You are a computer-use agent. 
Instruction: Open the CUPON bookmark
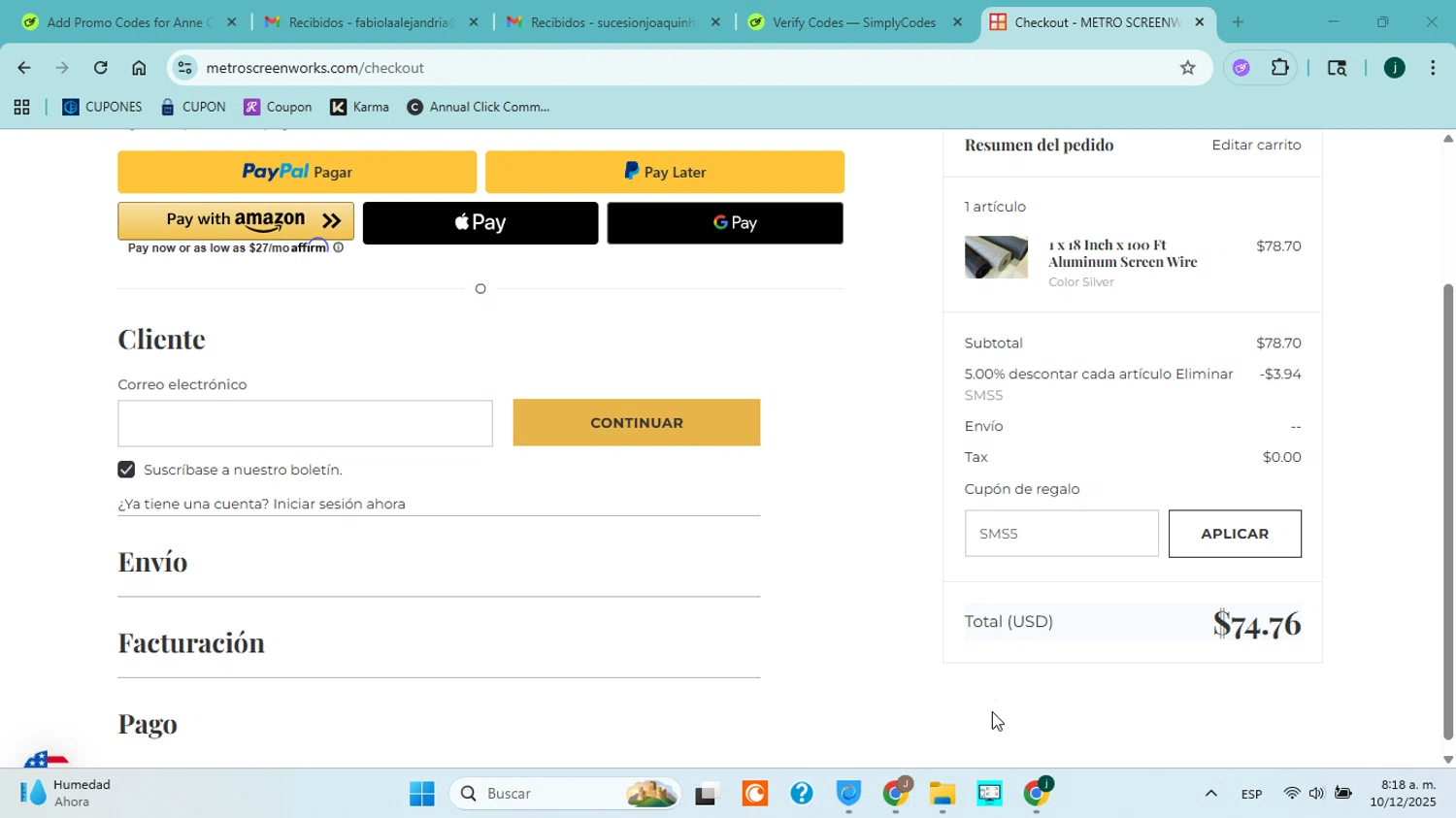pyautogui.click(x=193, y=107)
